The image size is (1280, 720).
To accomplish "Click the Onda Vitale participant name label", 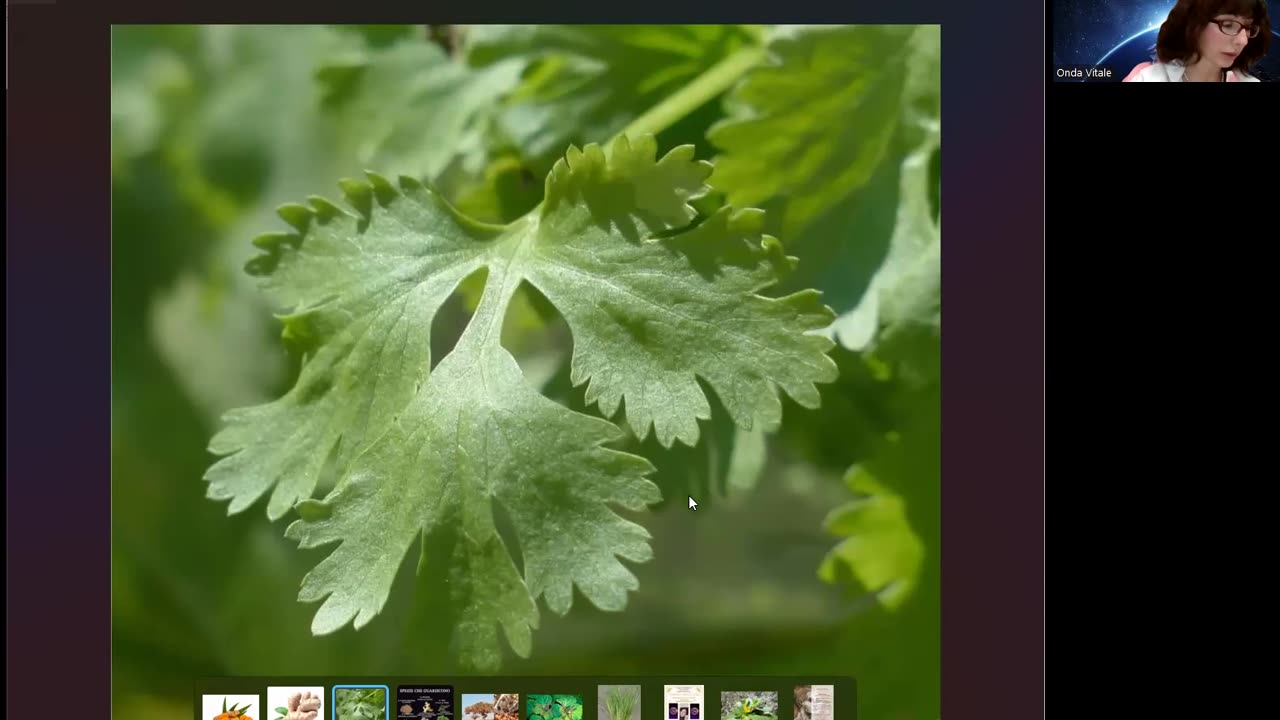I will (x=1084, y=73).
